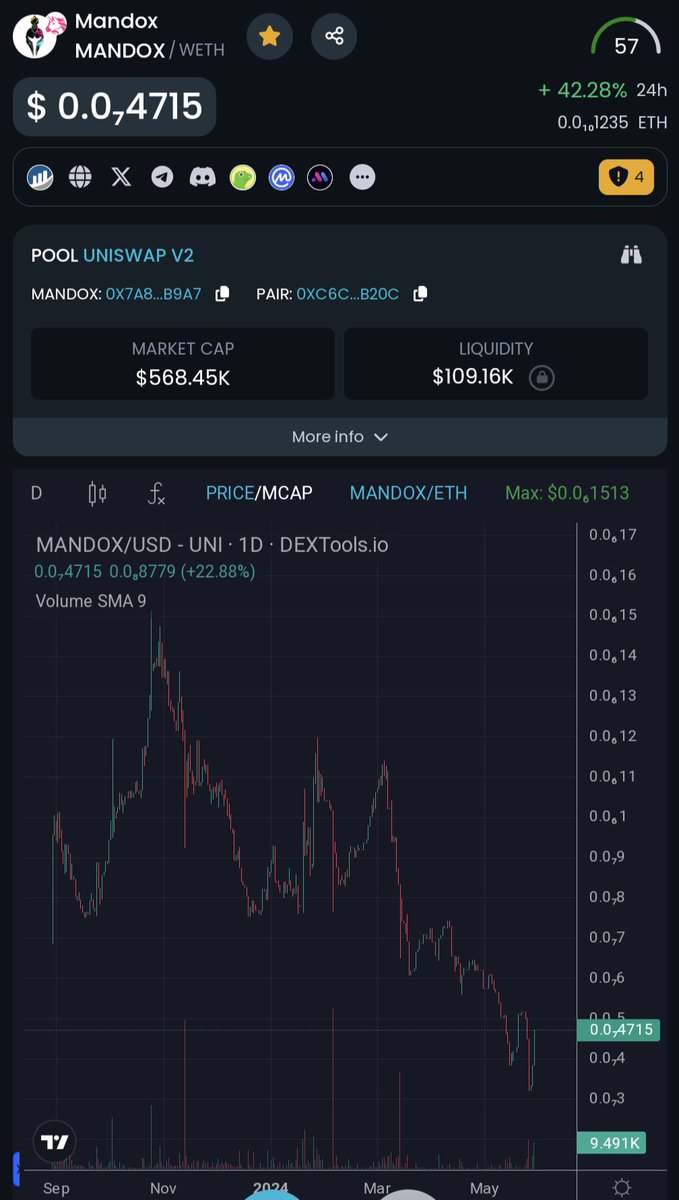Click the WETH pair label in header
This screenshot has height=1200, width=679.
(202, 49)
